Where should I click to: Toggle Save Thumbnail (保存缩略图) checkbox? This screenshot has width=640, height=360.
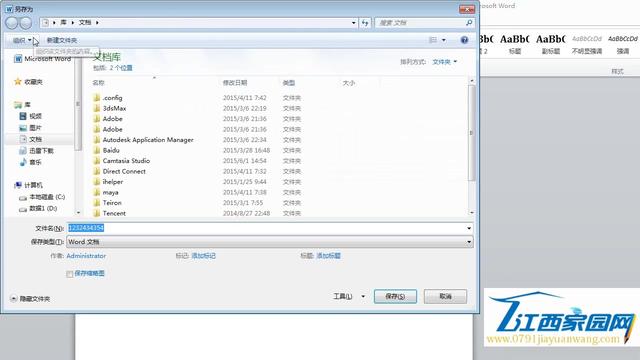point(69,274)
